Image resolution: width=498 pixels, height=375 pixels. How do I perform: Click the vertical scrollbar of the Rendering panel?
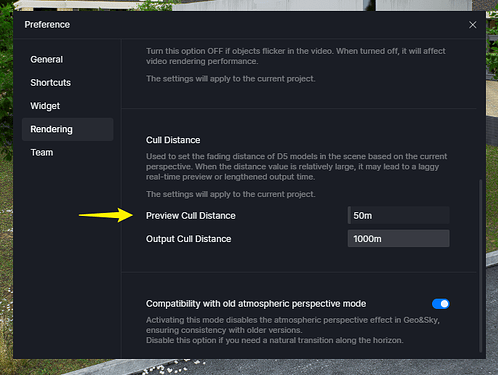tap(480, 266)
